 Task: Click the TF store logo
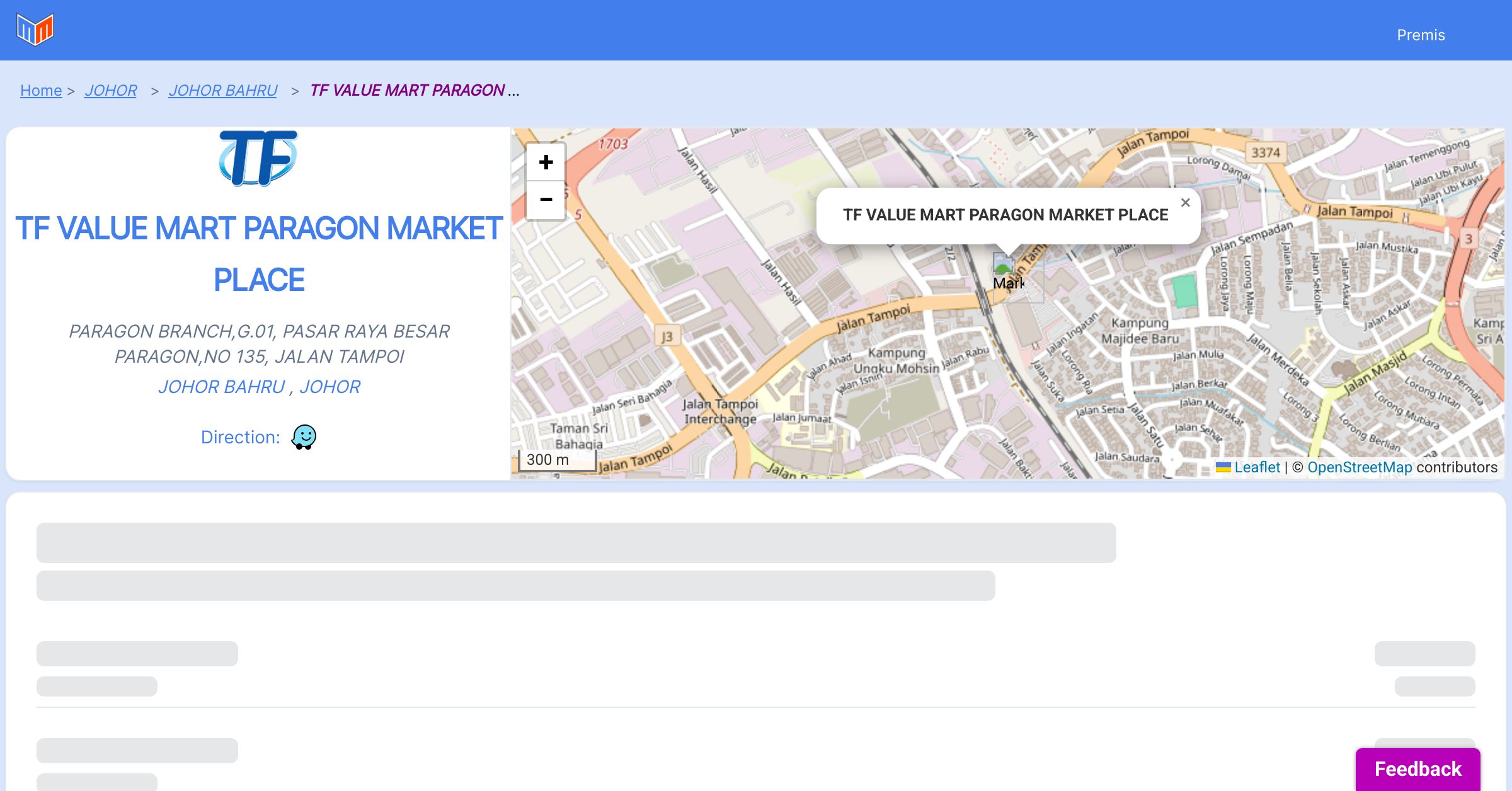(258, 158)
